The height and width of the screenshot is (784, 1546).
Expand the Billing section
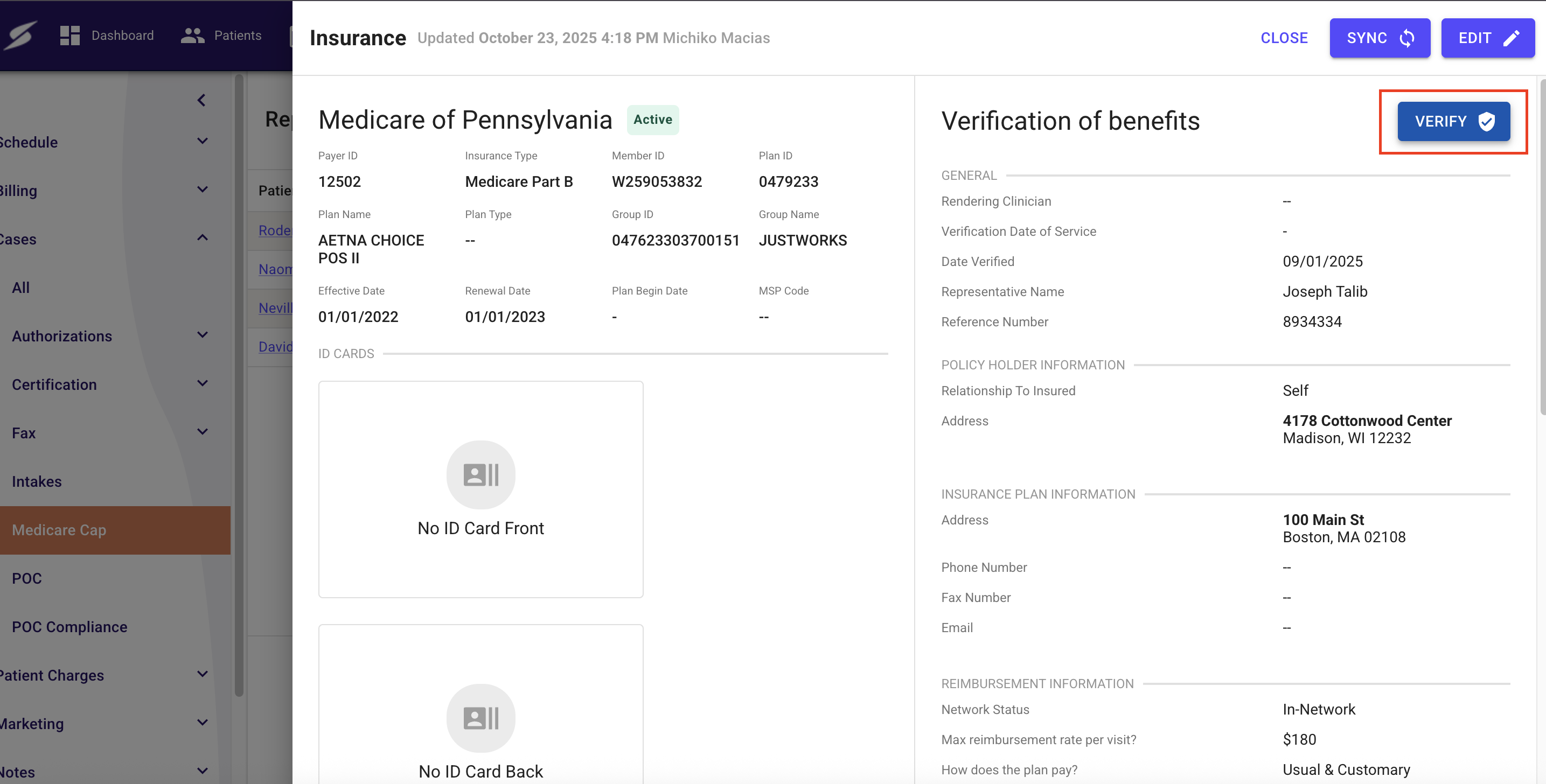coord(202,189)
